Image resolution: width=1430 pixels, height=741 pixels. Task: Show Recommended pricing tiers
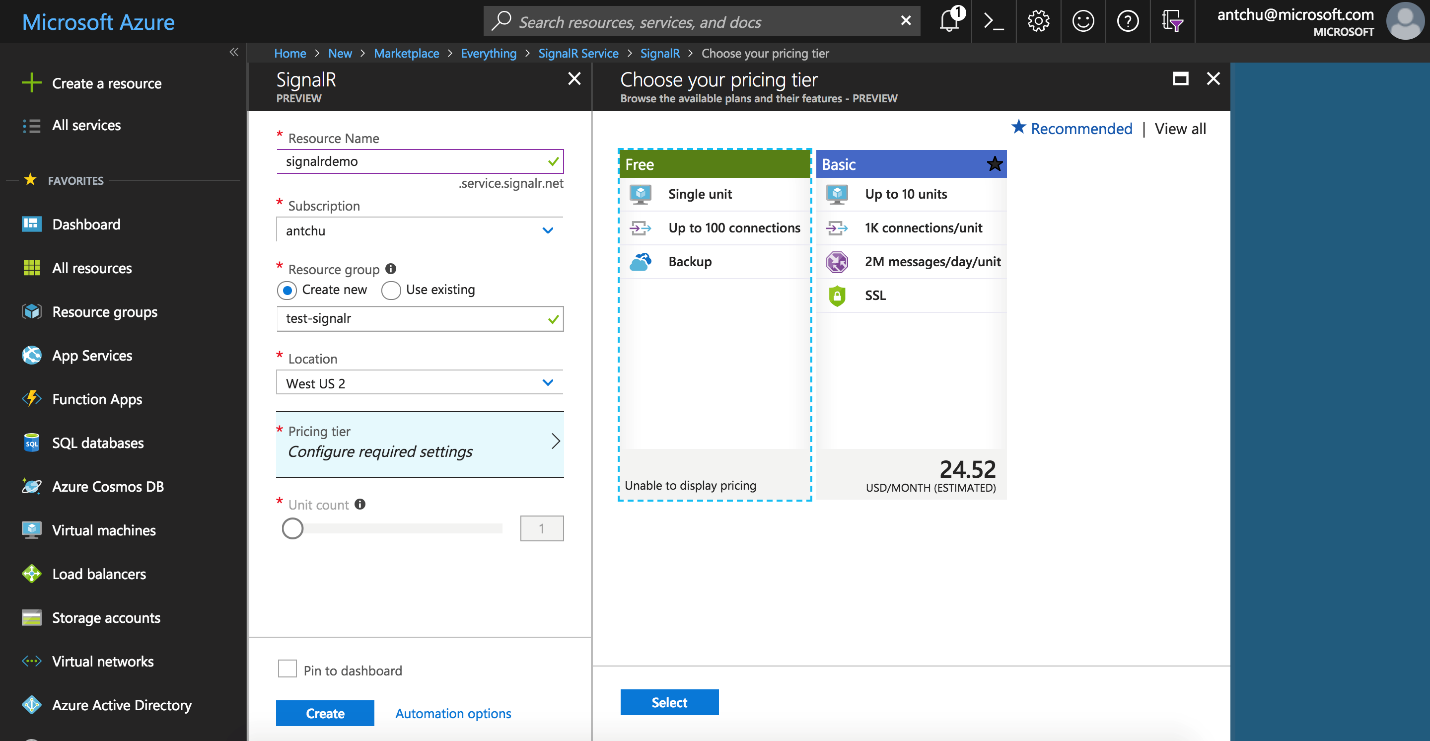[1072, 128]
